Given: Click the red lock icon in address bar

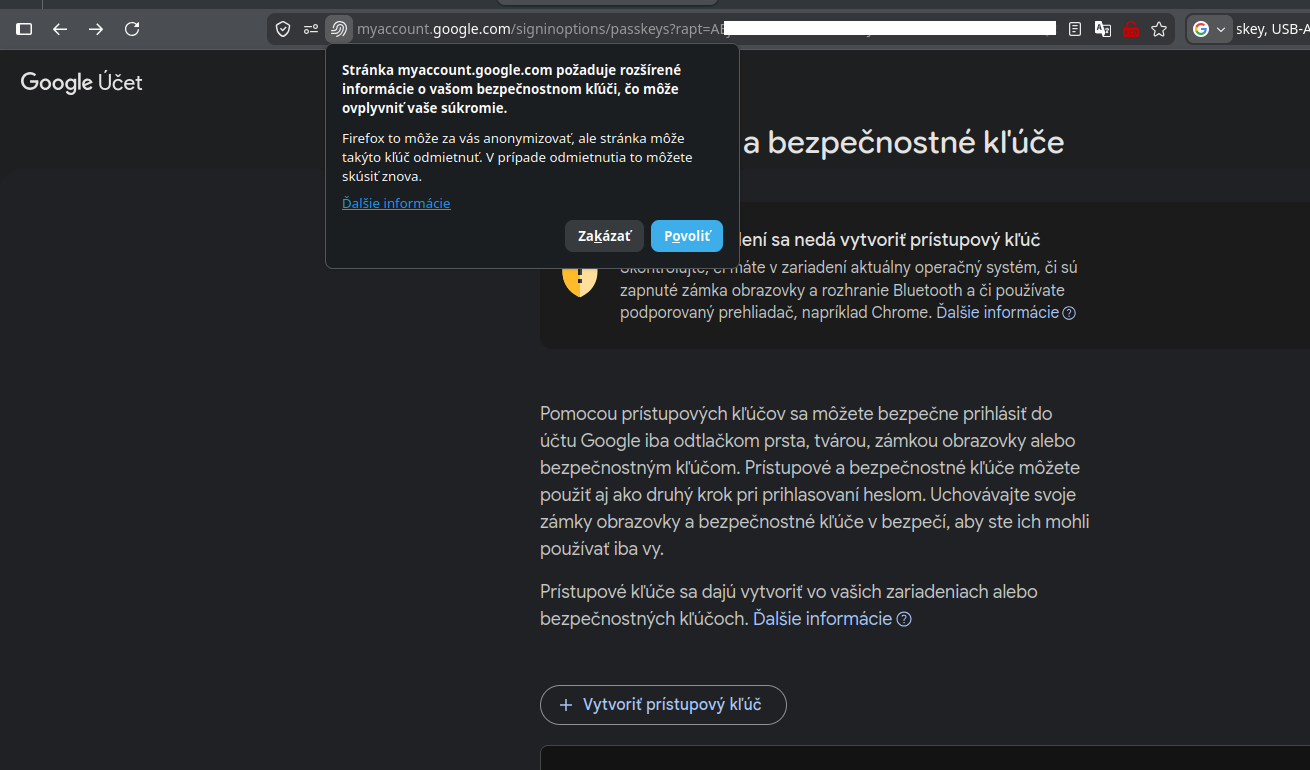Looking at the screenshot, I should pos(1131,29).
